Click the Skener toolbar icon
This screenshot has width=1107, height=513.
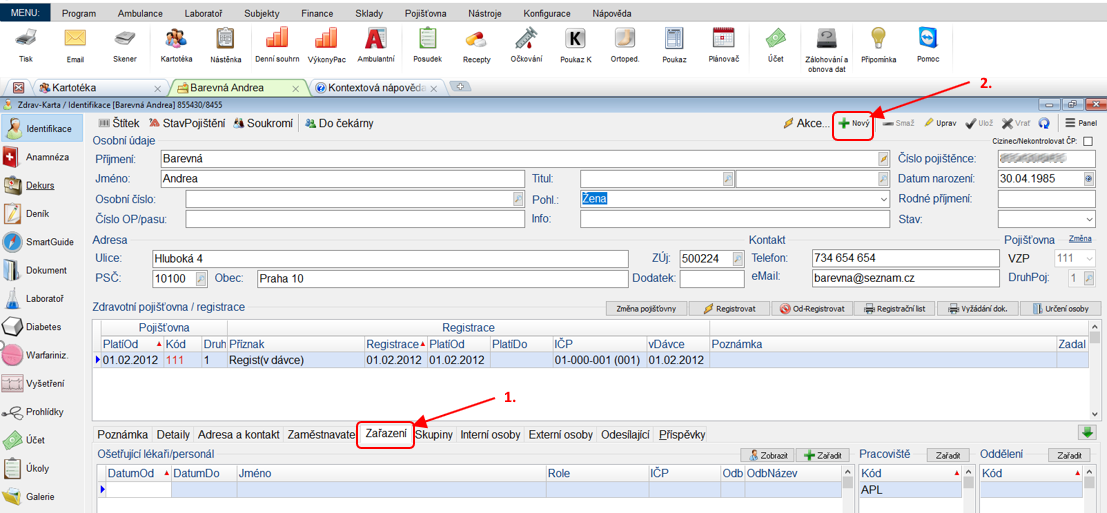coord(125,44)
